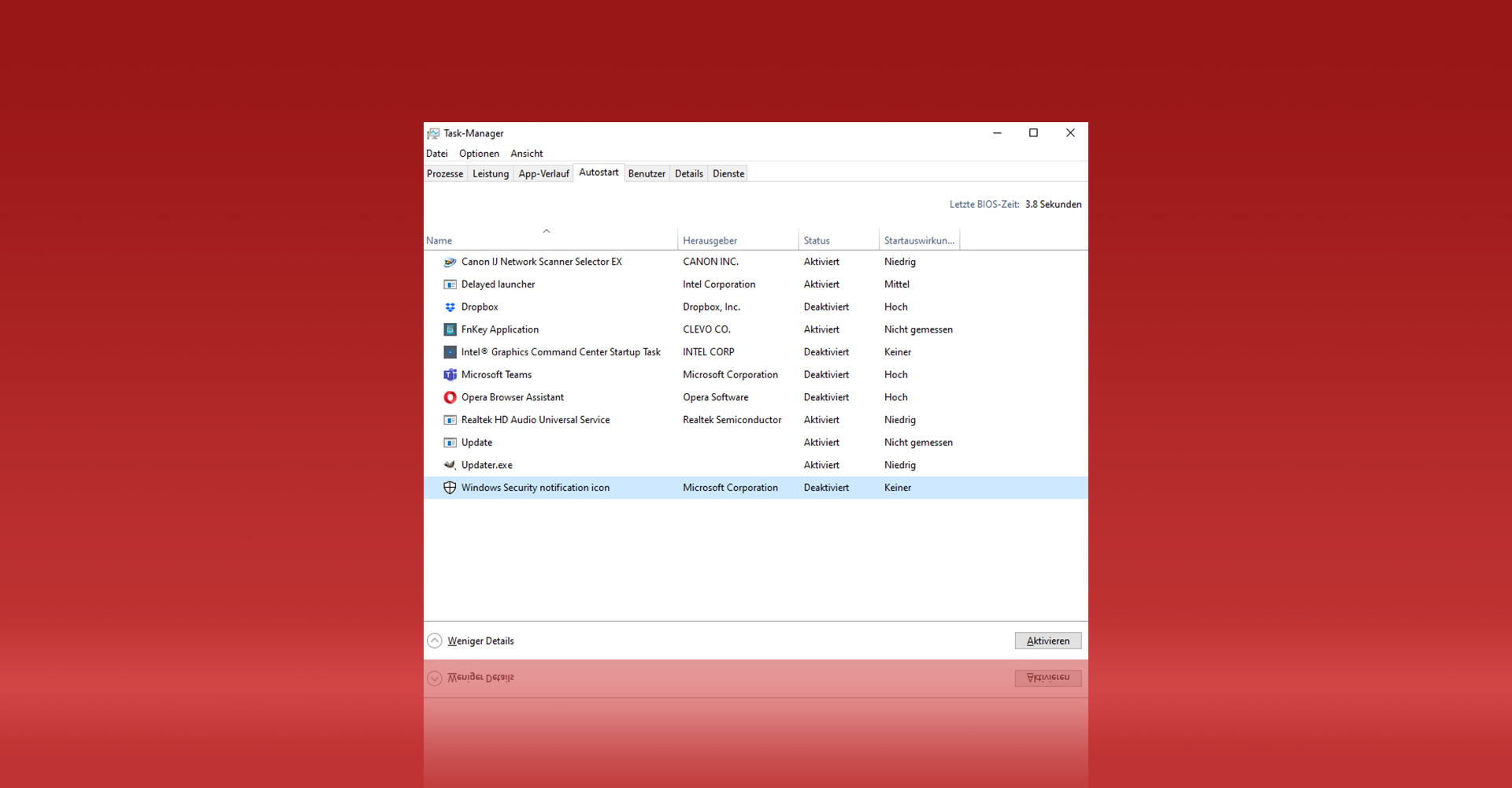Switch to the Prozesse tab
Viewport: 1512px width, 788px height.
tap(445, 173)
